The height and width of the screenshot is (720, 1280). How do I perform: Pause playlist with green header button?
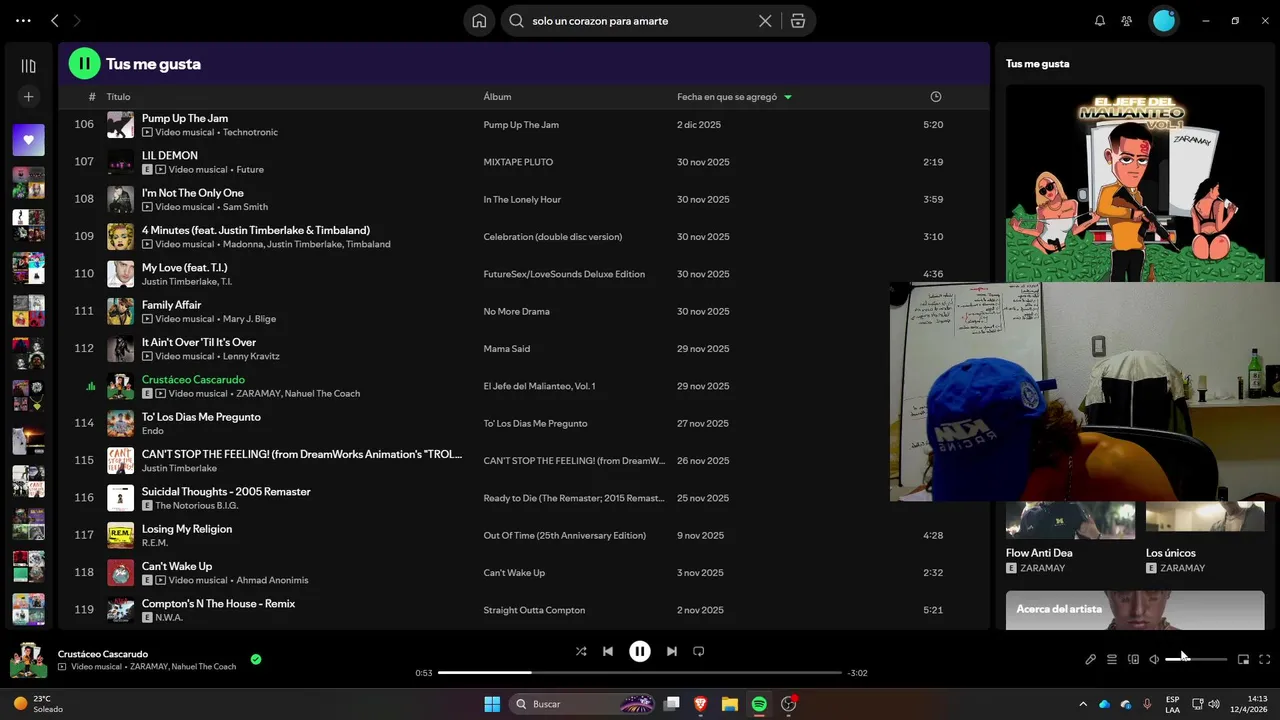[x=84, y=63]
